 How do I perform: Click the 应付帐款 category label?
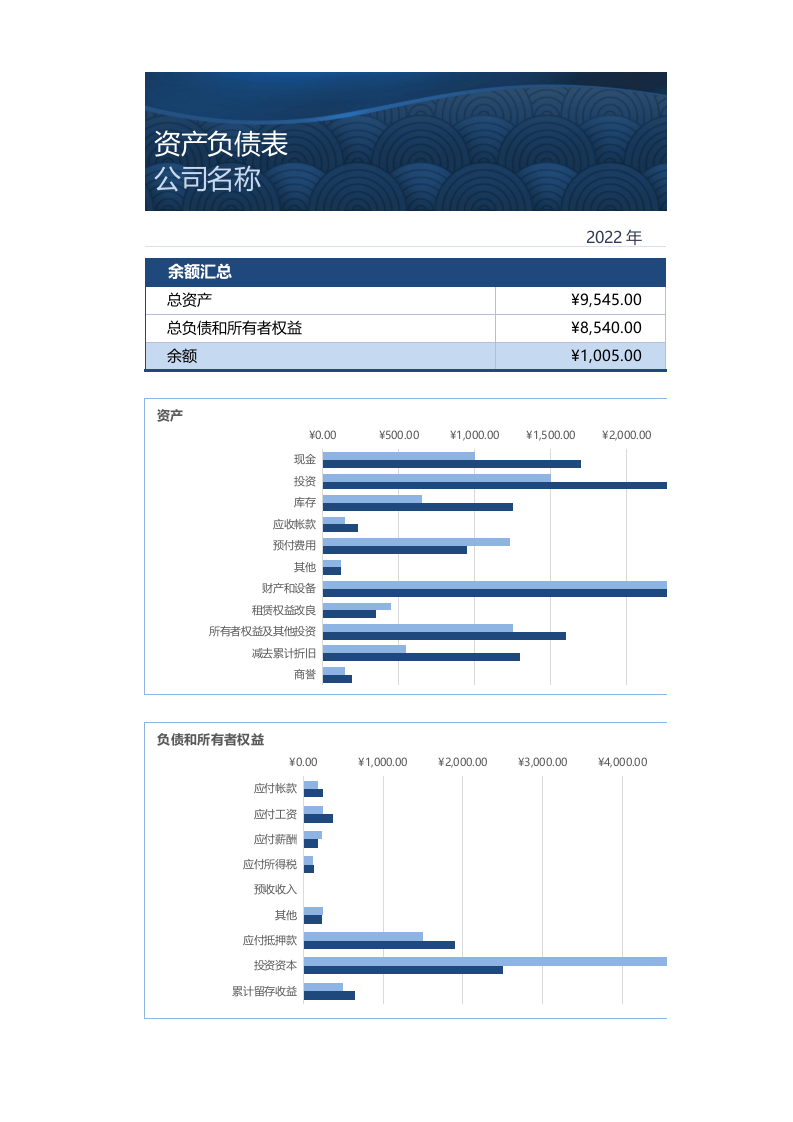pyautogui.click(x=275, y=789)
